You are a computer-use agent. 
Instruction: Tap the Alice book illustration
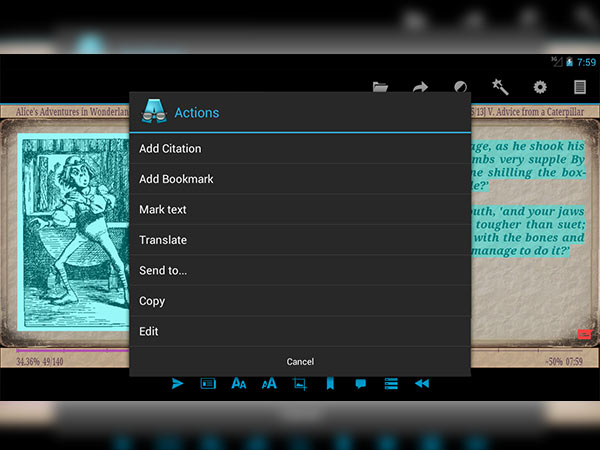tap(74, 233)
